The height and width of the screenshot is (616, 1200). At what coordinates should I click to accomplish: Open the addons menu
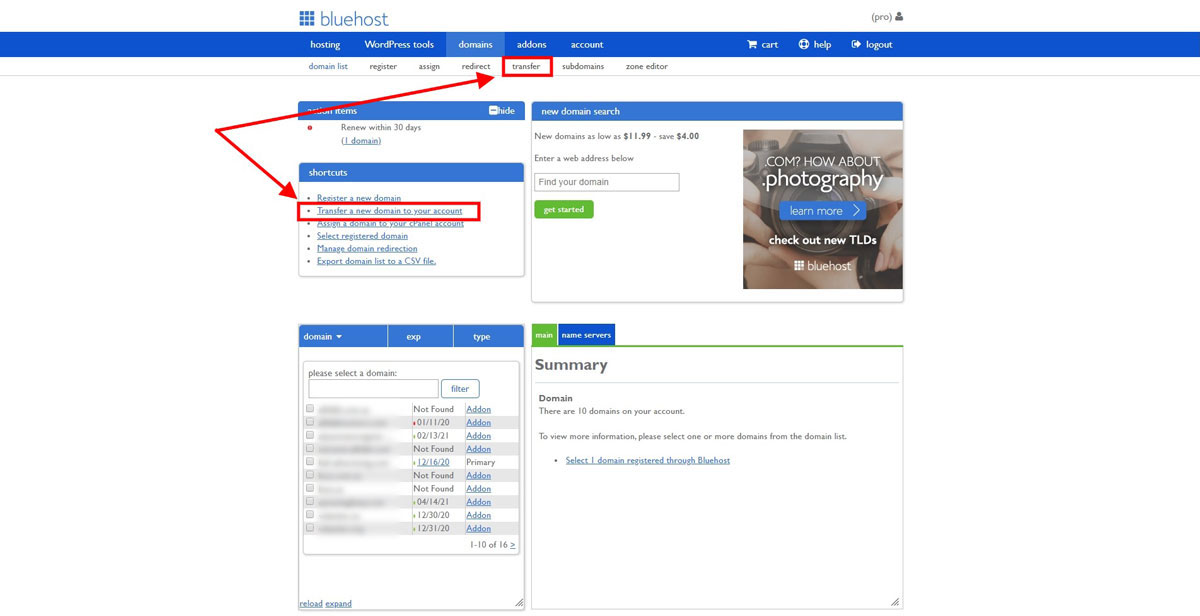[x=532, y=44]
